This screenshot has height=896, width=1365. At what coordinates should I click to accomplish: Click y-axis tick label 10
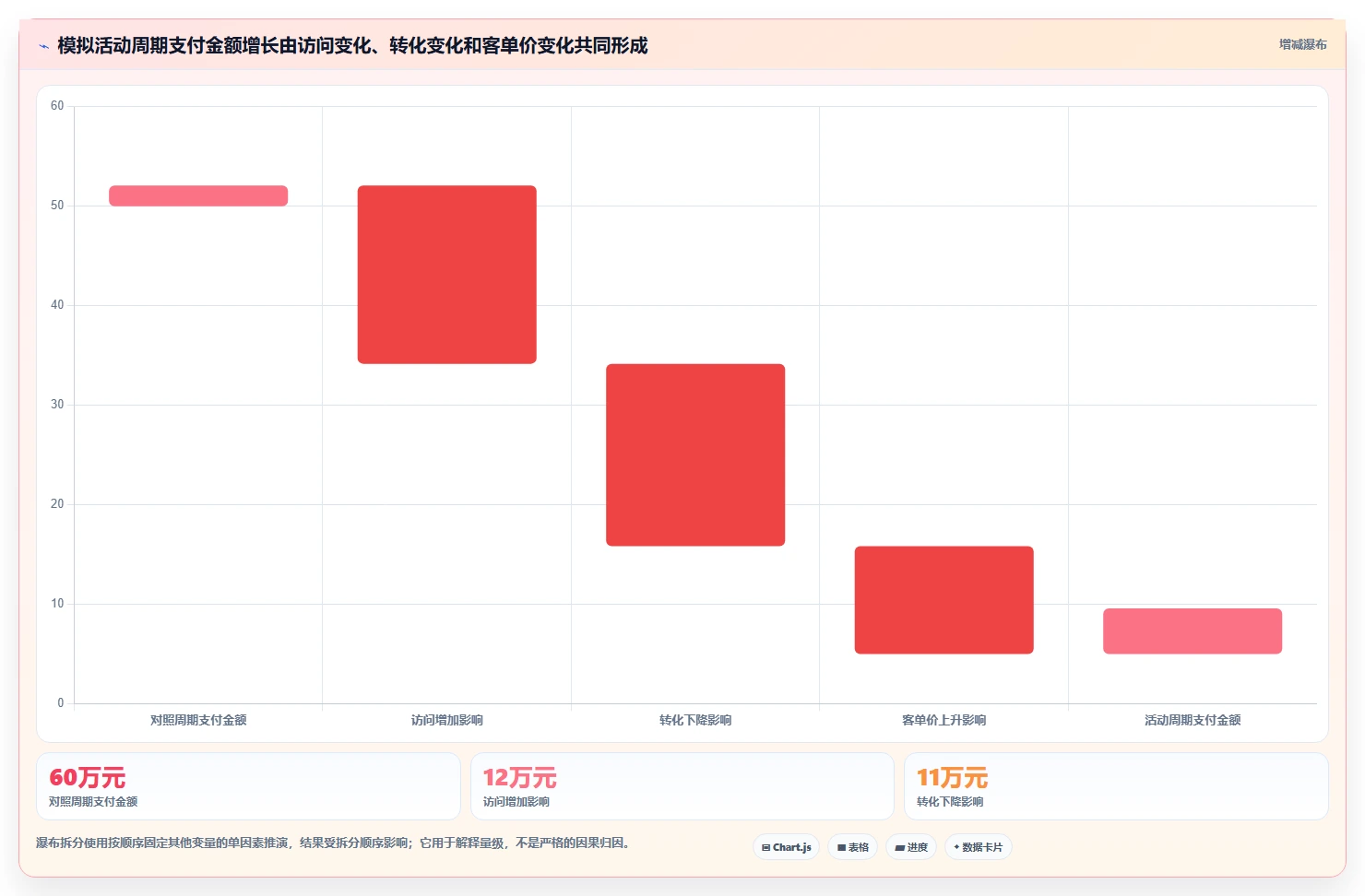pyautogui.click(x=57, y=604)
